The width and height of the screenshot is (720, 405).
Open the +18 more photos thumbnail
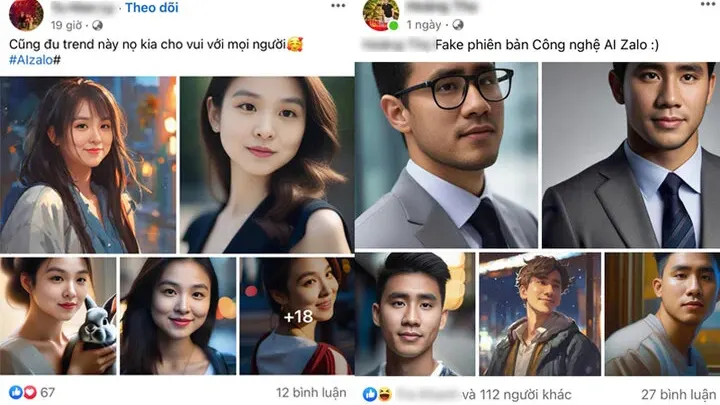point(297,316)
